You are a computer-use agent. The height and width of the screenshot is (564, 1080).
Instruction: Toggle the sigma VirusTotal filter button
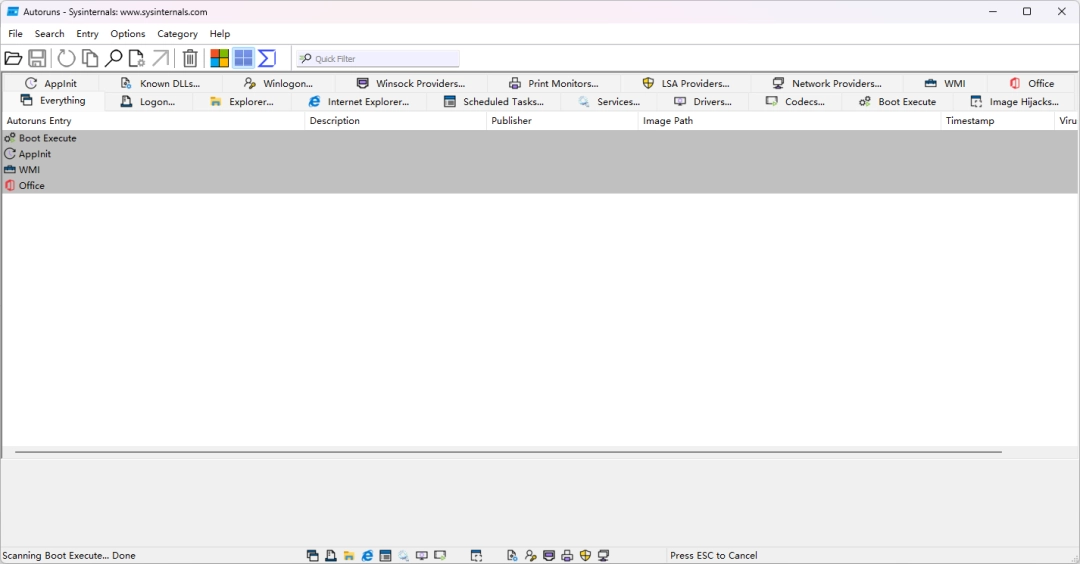click(x=267, y=59)
